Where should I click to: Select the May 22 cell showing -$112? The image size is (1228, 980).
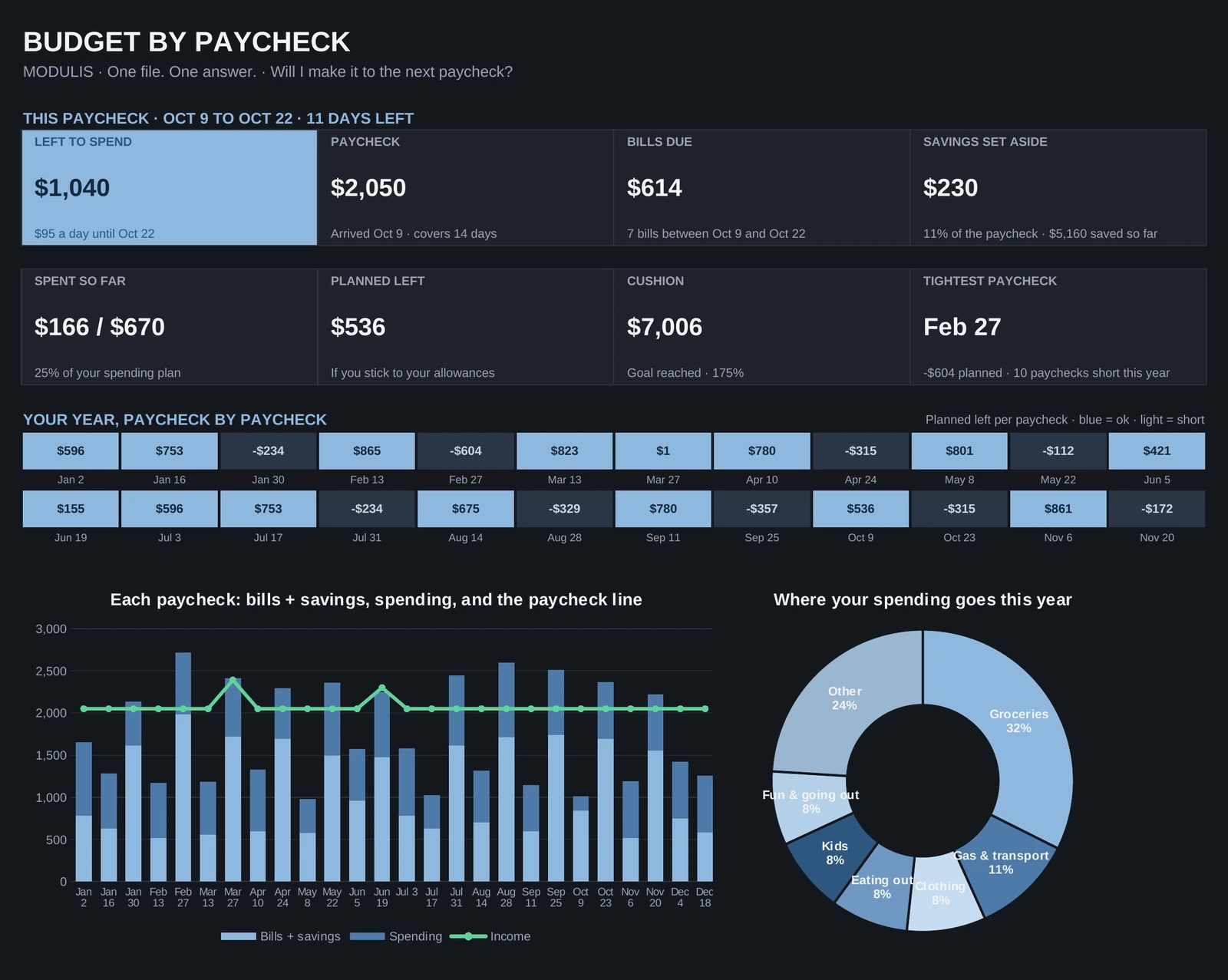tap(1058, 450)
